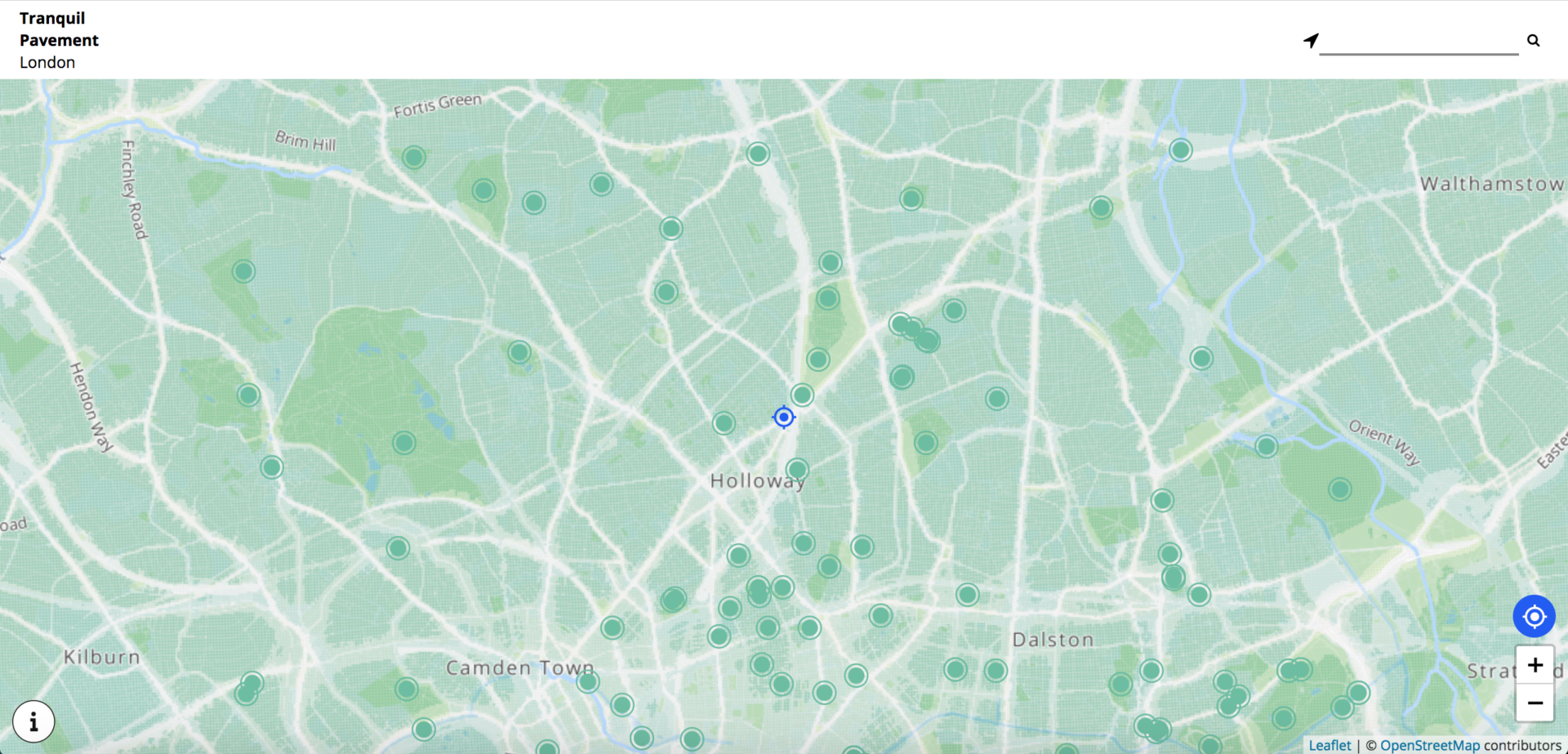Viewport: 1568px width, 754px height.
Task: Click the Kilburn map label
Action: click(102, 657)
